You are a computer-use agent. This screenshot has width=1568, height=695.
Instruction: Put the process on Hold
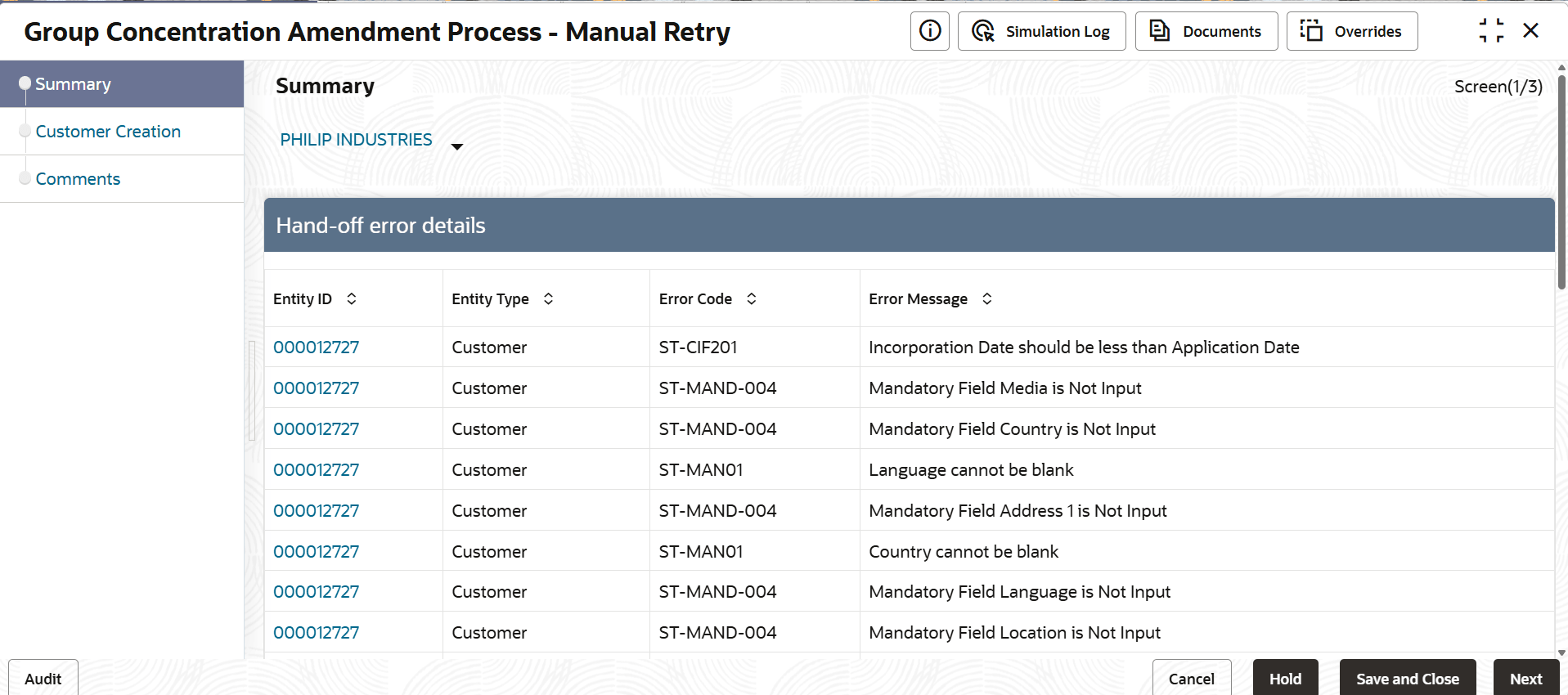(1285, 679)
